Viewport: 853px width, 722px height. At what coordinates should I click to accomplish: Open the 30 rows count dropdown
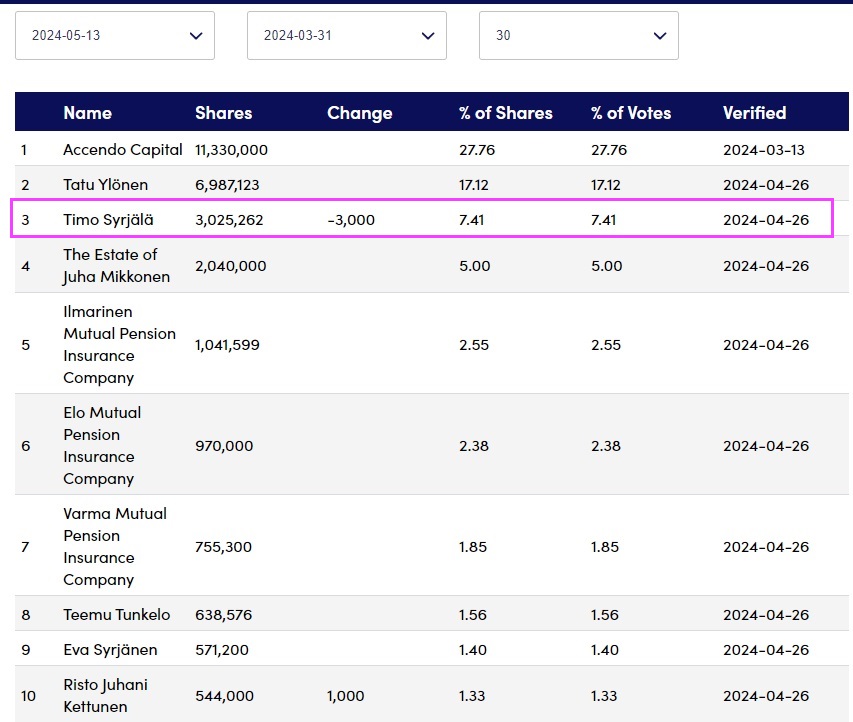[578, 36]
